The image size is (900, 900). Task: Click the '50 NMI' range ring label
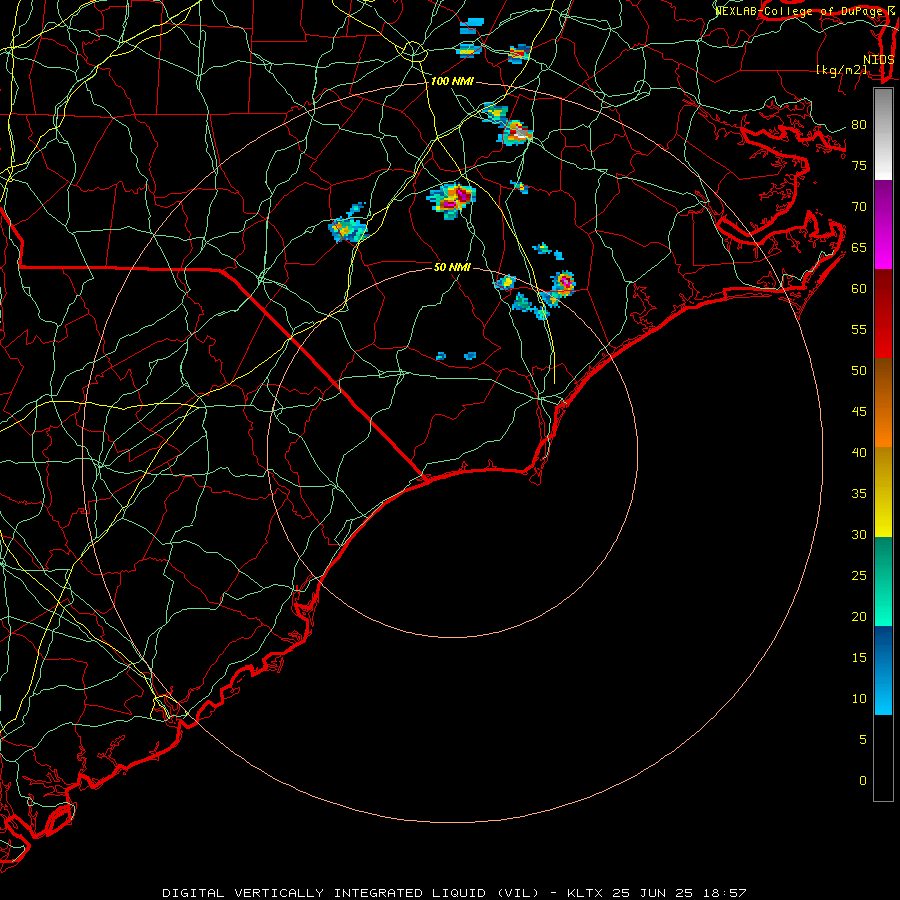click(x=452, y=267)
